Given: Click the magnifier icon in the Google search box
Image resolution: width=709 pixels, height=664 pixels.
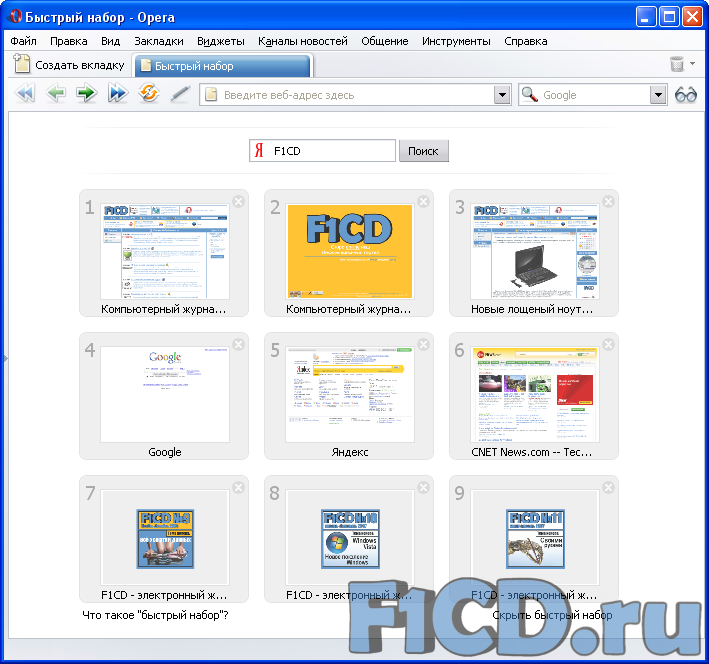Looking at the screenshot, I should [x=529, y=95].
